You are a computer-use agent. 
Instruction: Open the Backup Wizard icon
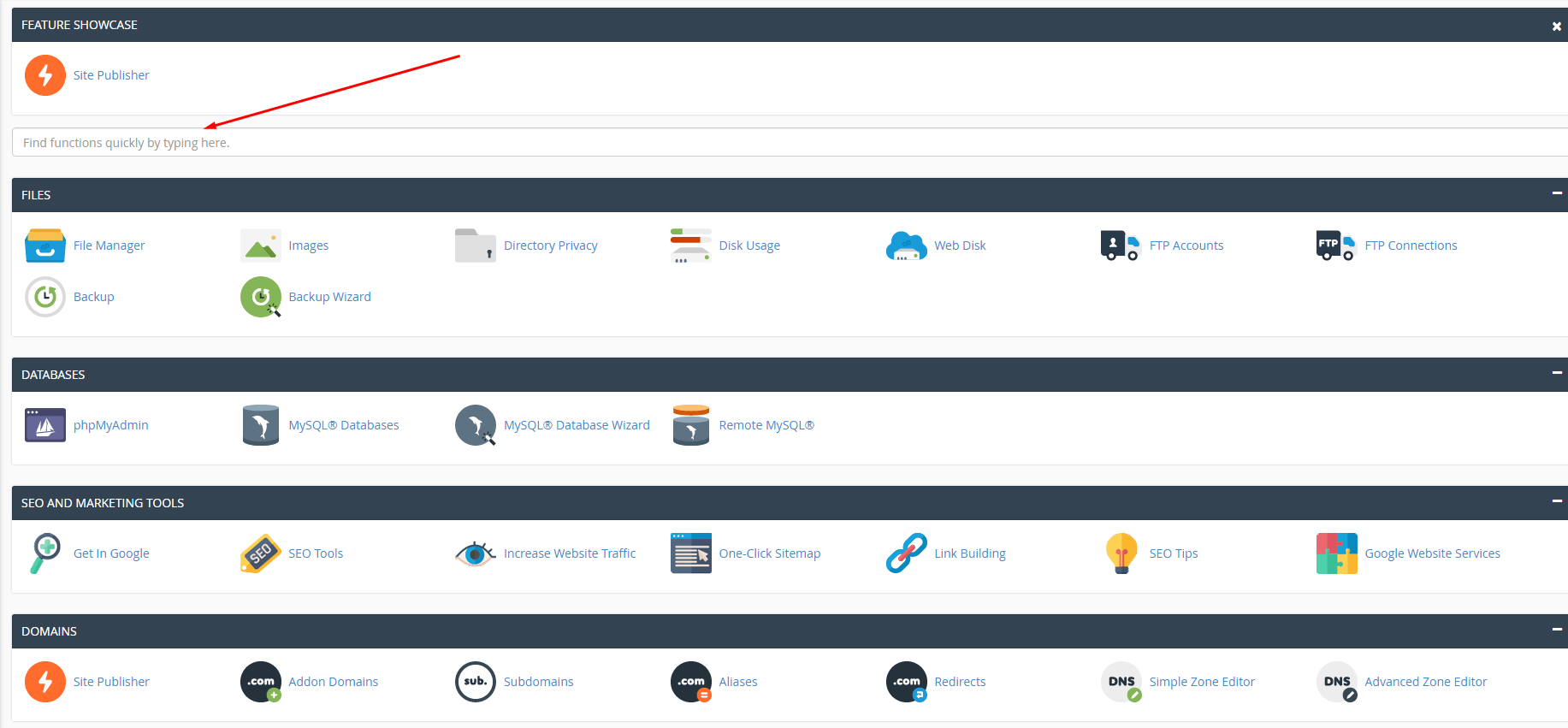[x=261, y=297]
